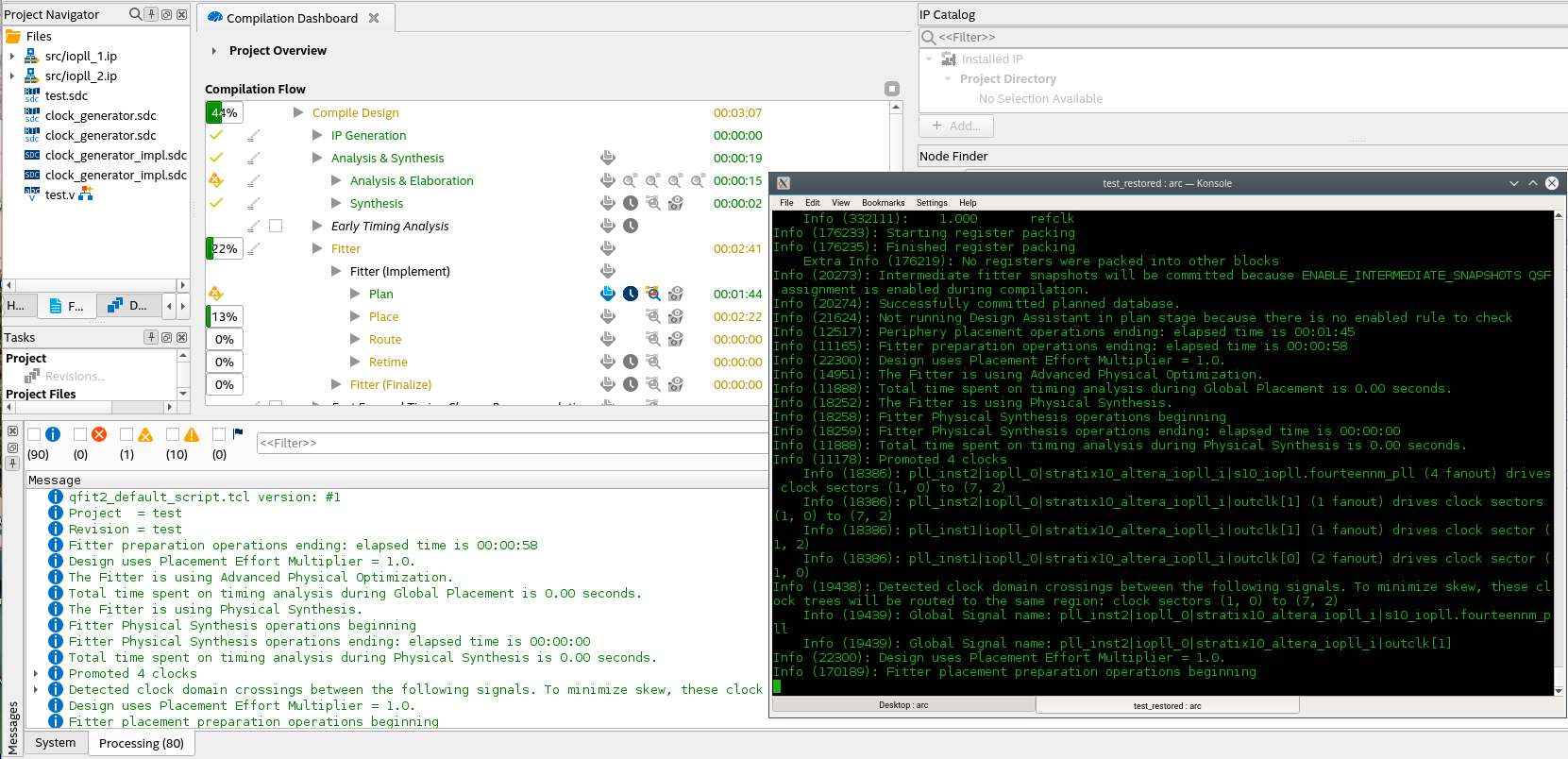
Task: Click the stop compilation button in Compilation Flow
Action: pyautogui.click(x=892, y=89)
